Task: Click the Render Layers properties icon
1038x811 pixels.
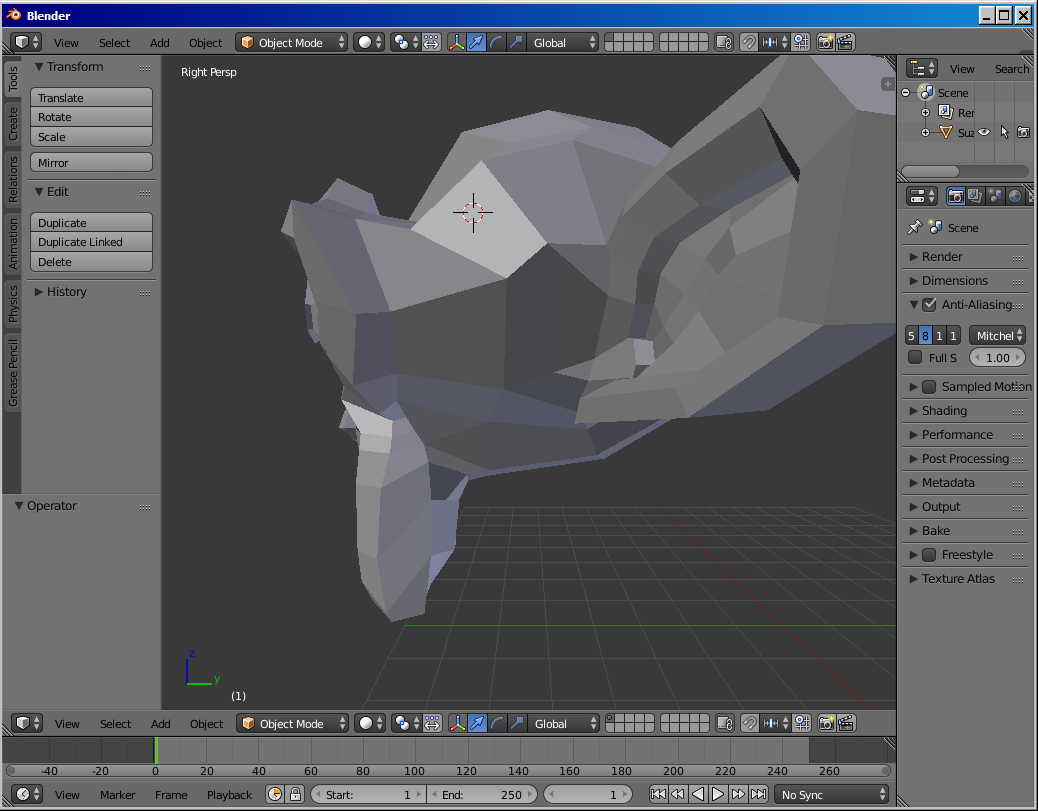Action: 975,196
